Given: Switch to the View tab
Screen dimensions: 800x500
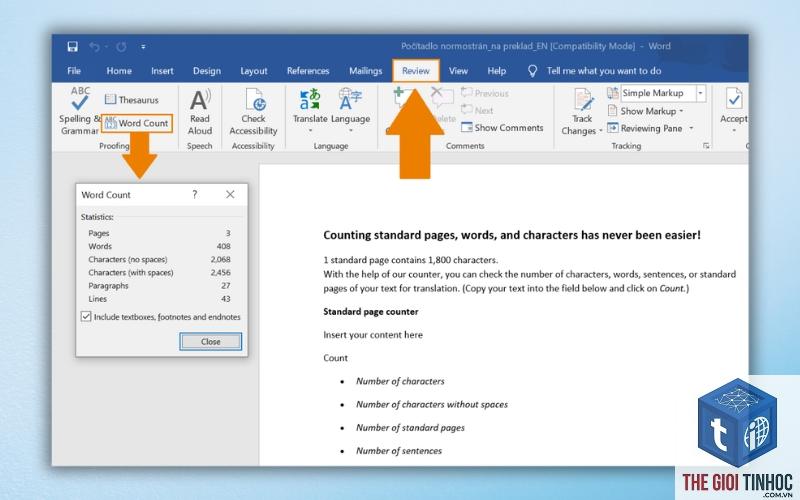Looking at the screenshot, I should click(x=458, y=71).
